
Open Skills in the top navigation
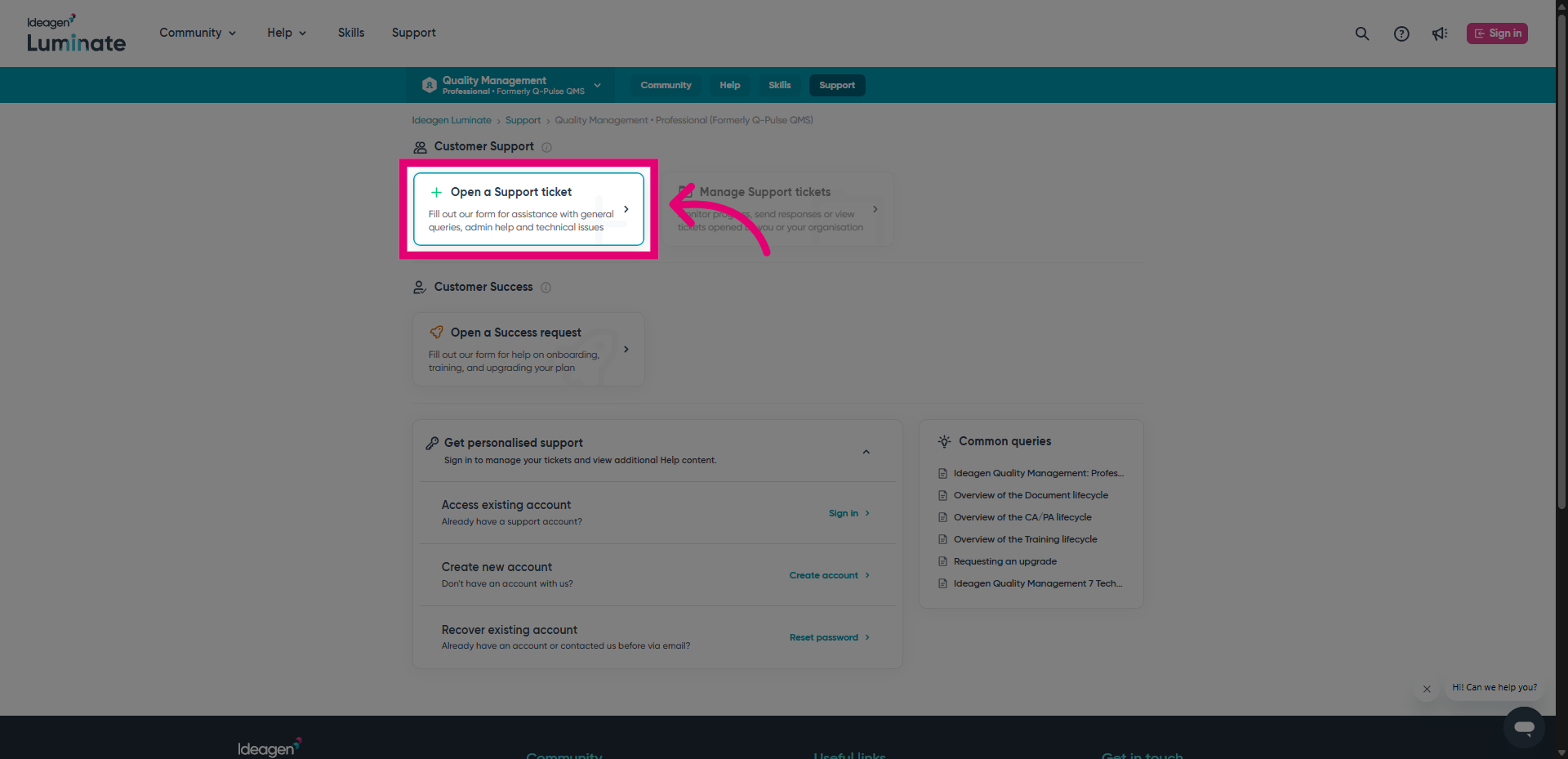click(351, 33)
